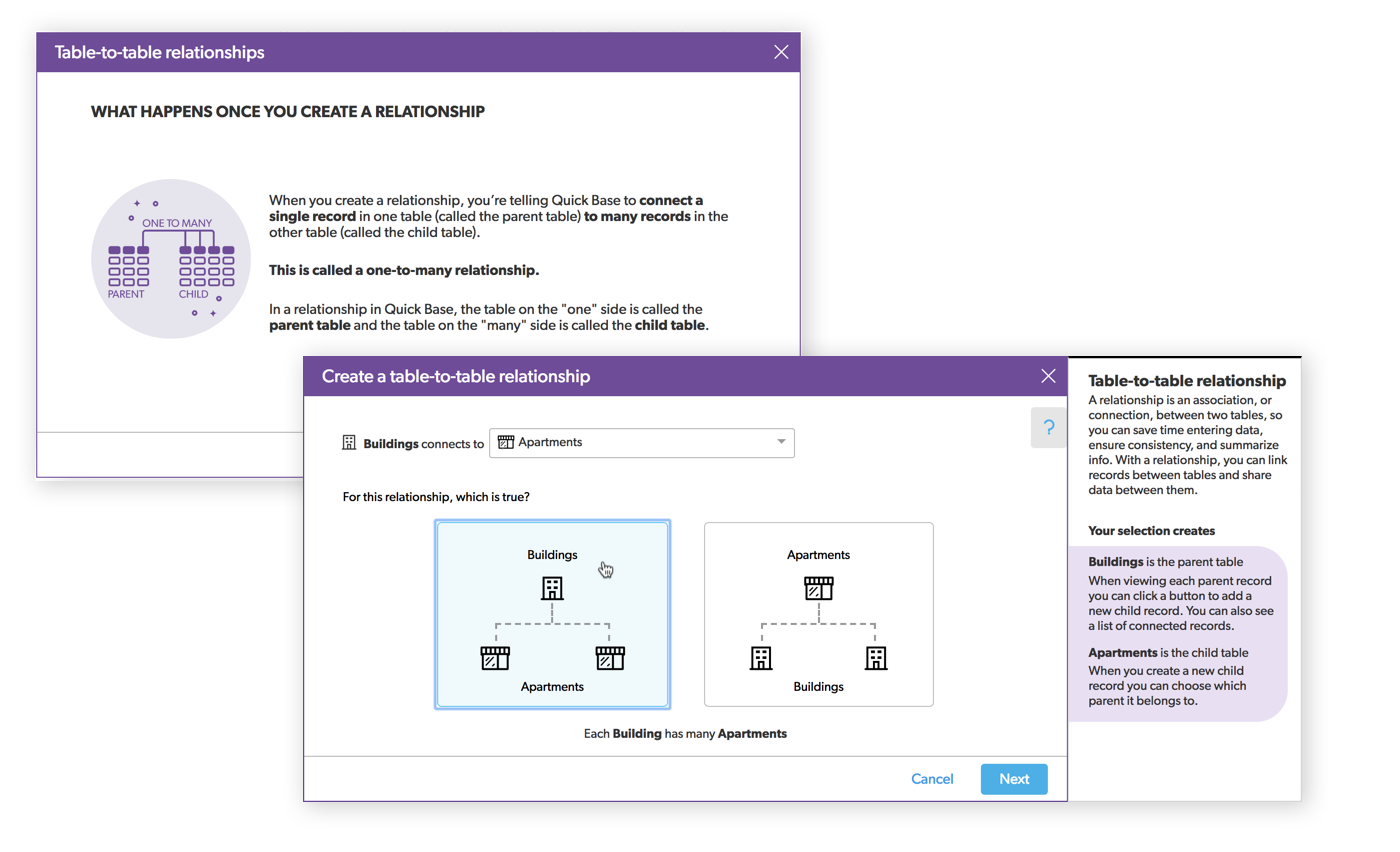Click the Cancel link
Image resolution: width=1400 pixels, height=852 pixels.
pos(932,779)
